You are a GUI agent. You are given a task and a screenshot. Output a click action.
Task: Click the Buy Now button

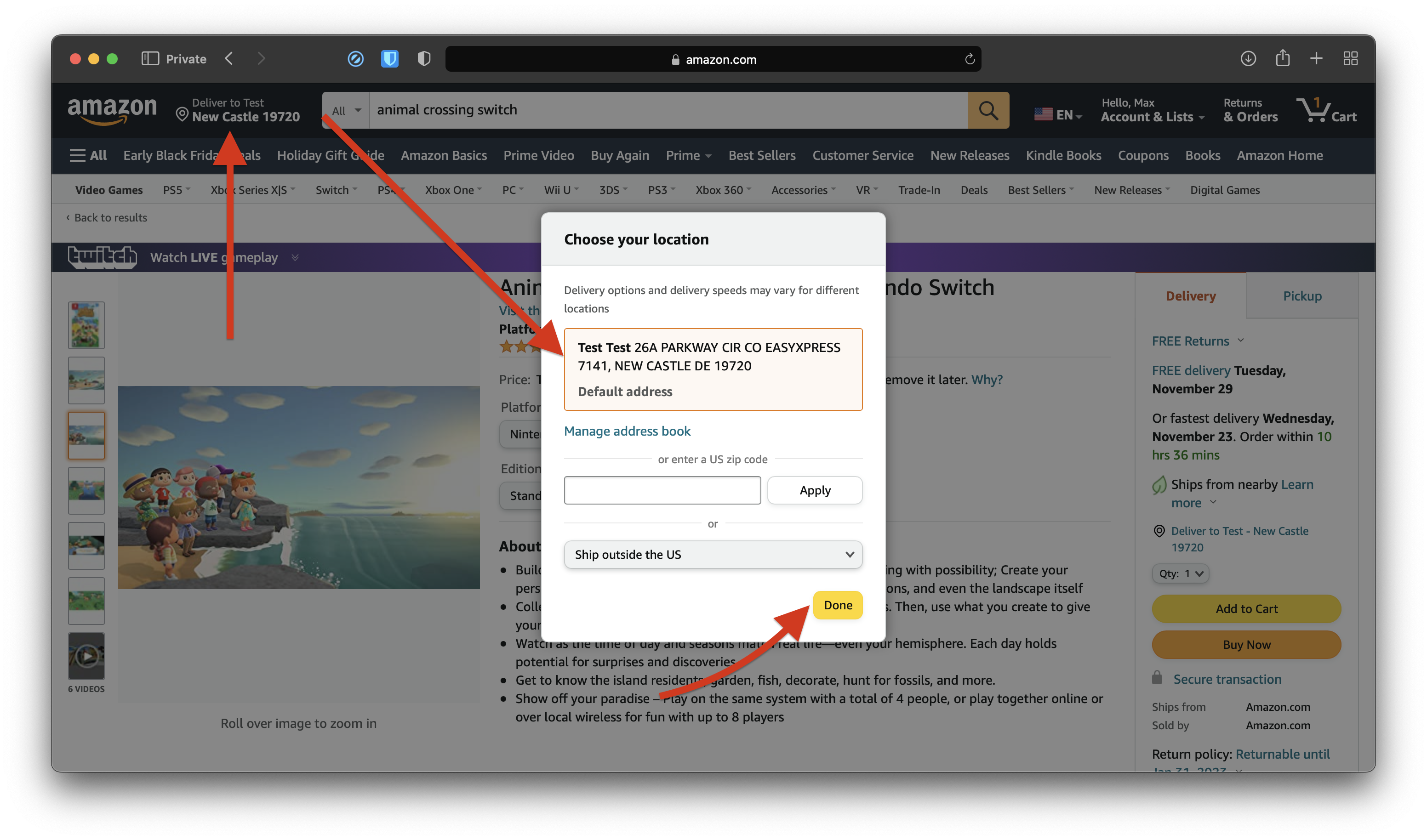click(1246, 645)
